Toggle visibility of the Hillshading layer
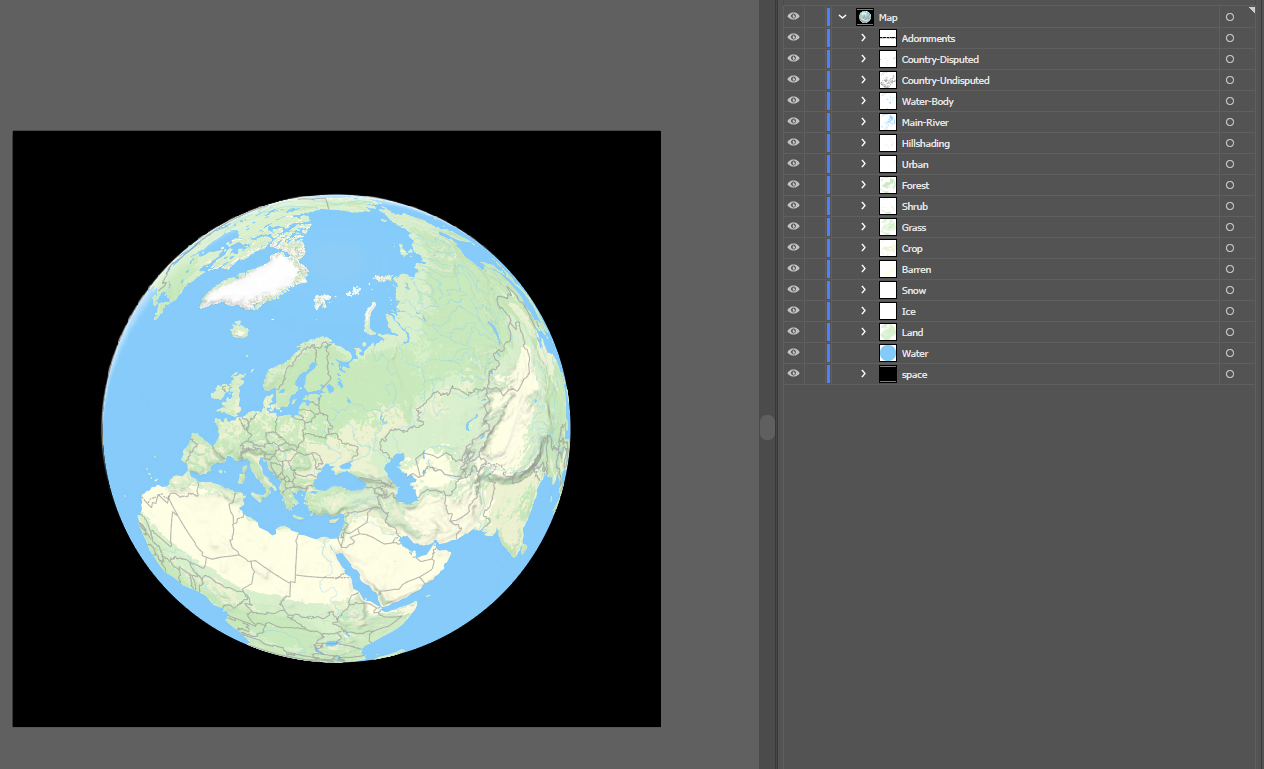Image resolution: width=1264 pixels, height=769 pixels. [x=793, y=143]
